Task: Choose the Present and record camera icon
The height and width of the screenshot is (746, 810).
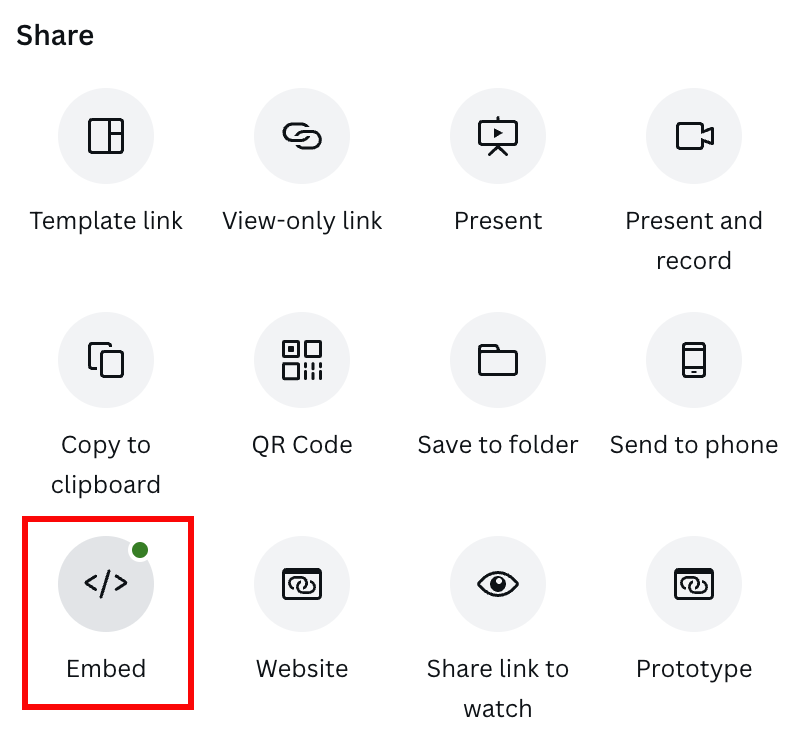Action: [694, 136]
